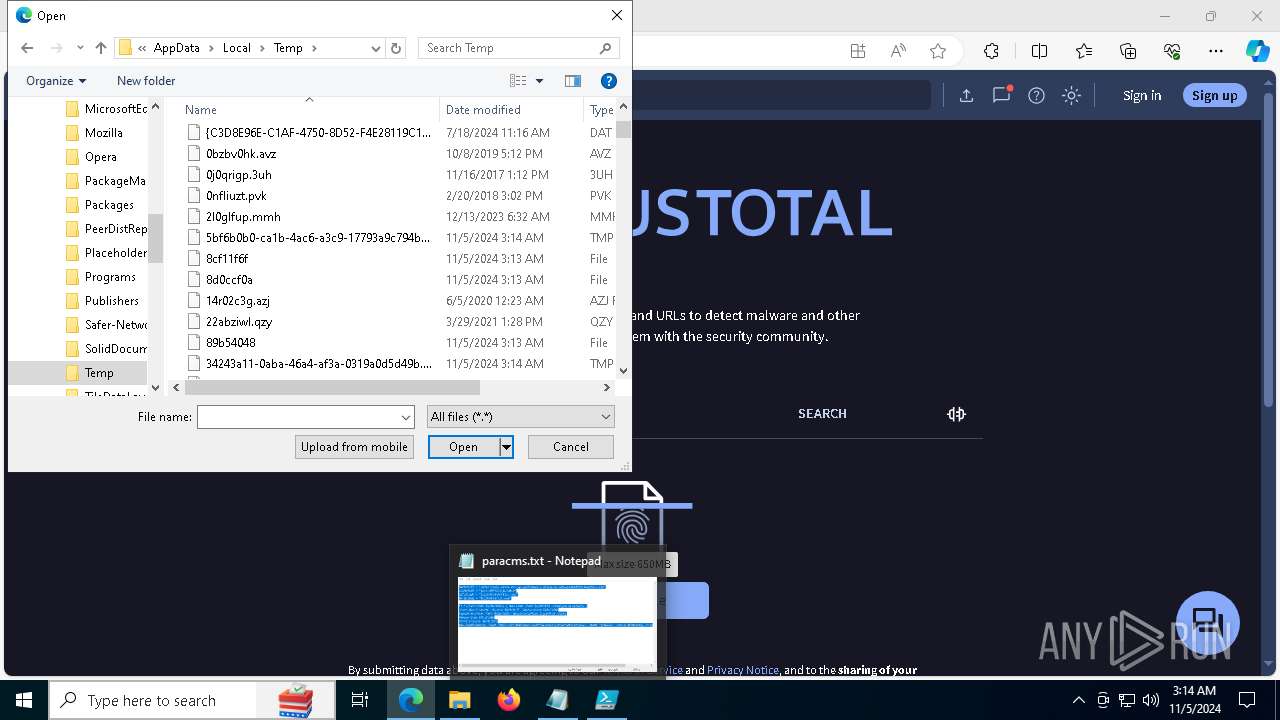Select the Opera folder in tree
Viewport: 1280px width, 720px height.
tap(100, 157)
